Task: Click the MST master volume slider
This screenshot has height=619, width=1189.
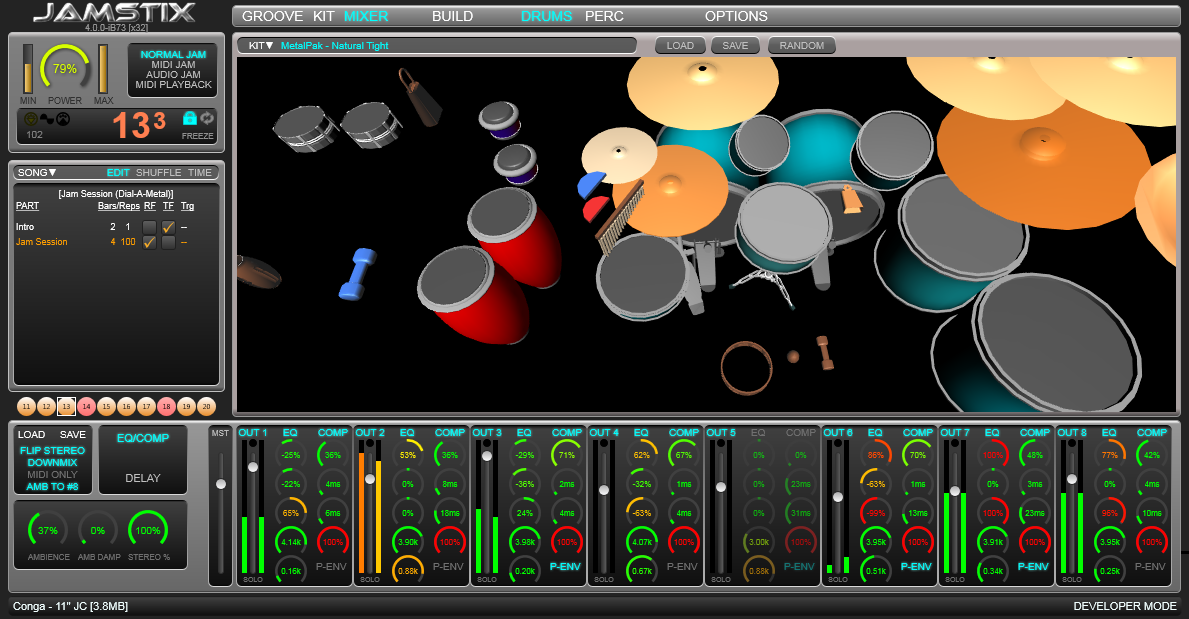Action: pyautogui.click(x=221, y=484)
